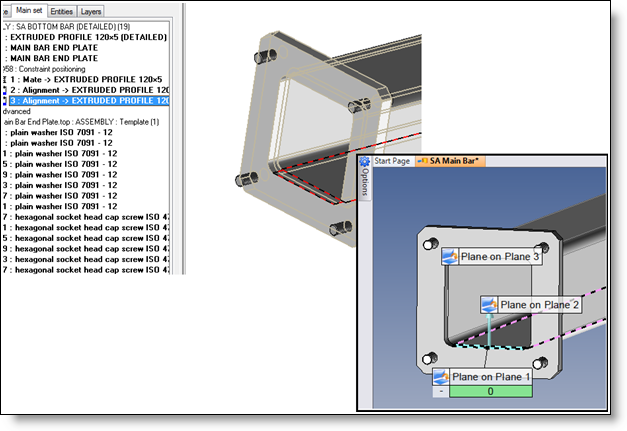The image size is (627, 431).
Task: Click the Plane on Plane 3 constraint icon
Action: point(450,257)
